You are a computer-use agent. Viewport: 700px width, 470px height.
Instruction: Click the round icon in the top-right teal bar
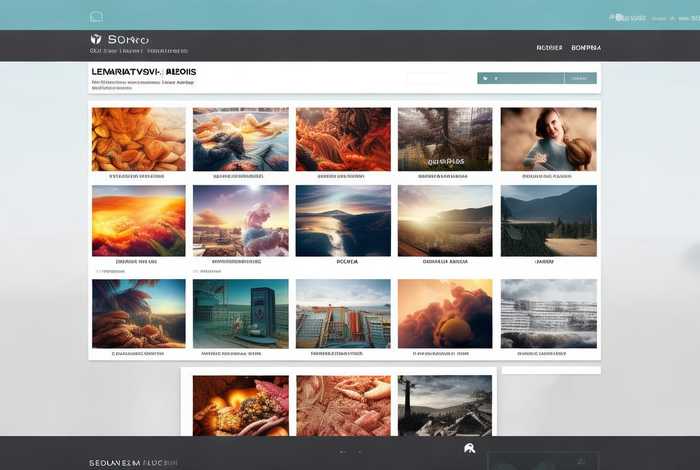pyautogui.click(x=619, y=17)
